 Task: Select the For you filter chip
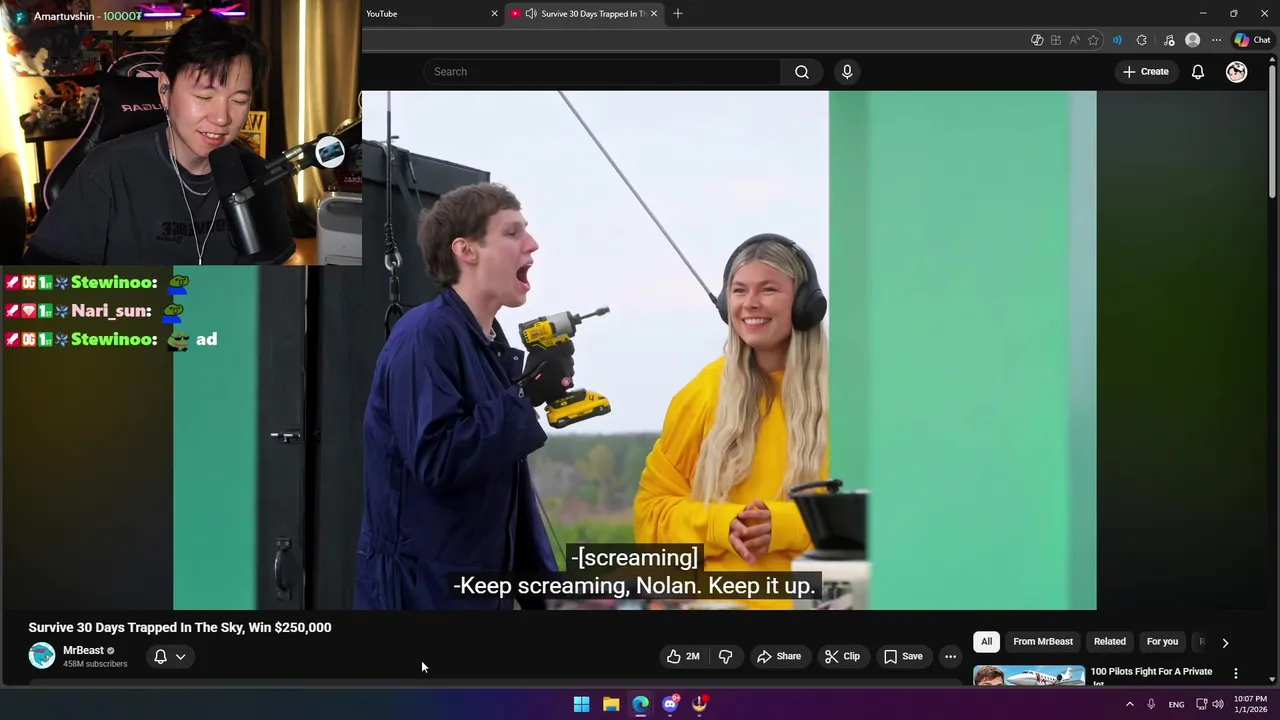(1162, 642)
